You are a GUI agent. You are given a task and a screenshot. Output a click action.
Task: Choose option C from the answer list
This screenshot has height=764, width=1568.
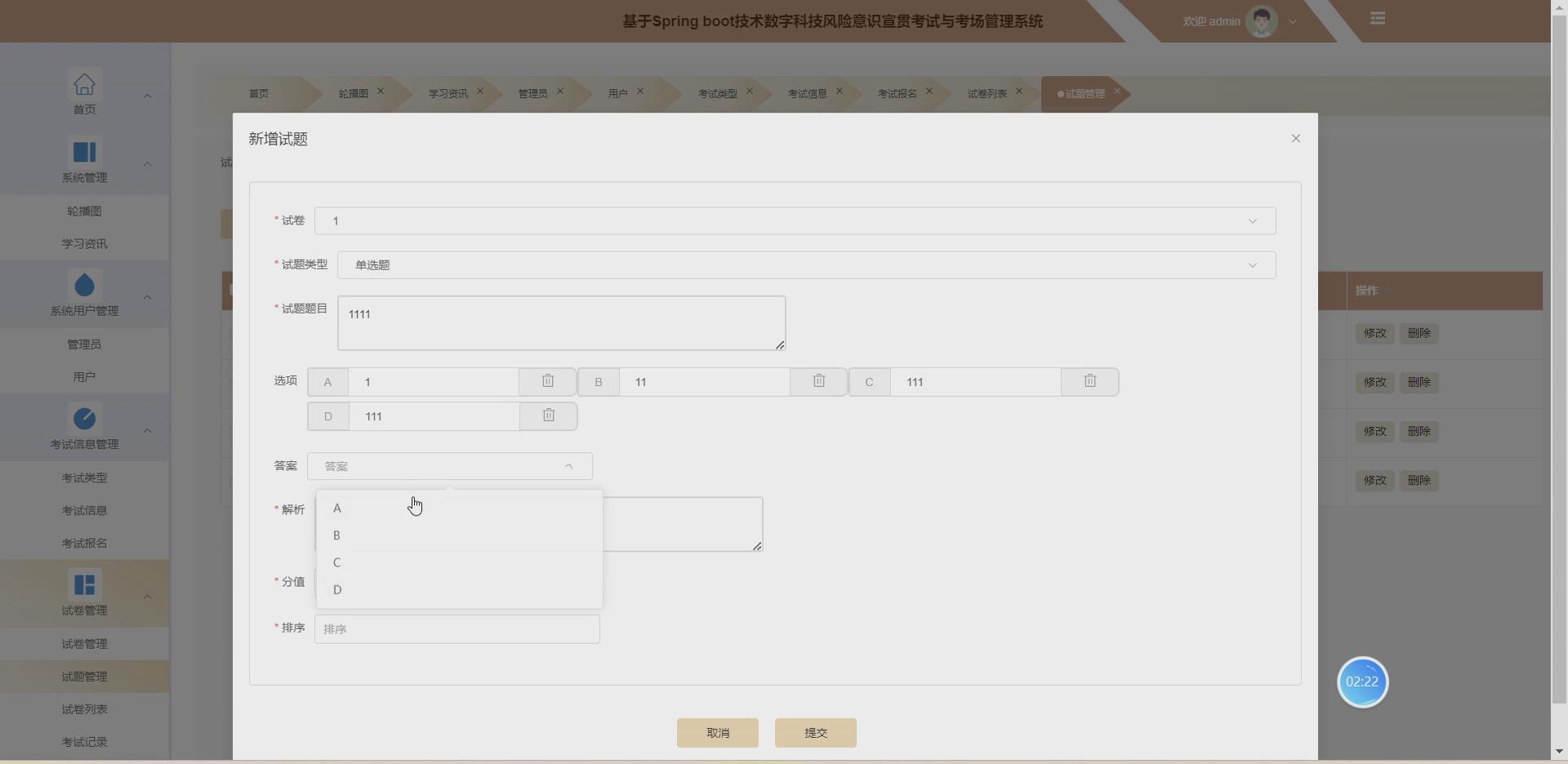337,562
